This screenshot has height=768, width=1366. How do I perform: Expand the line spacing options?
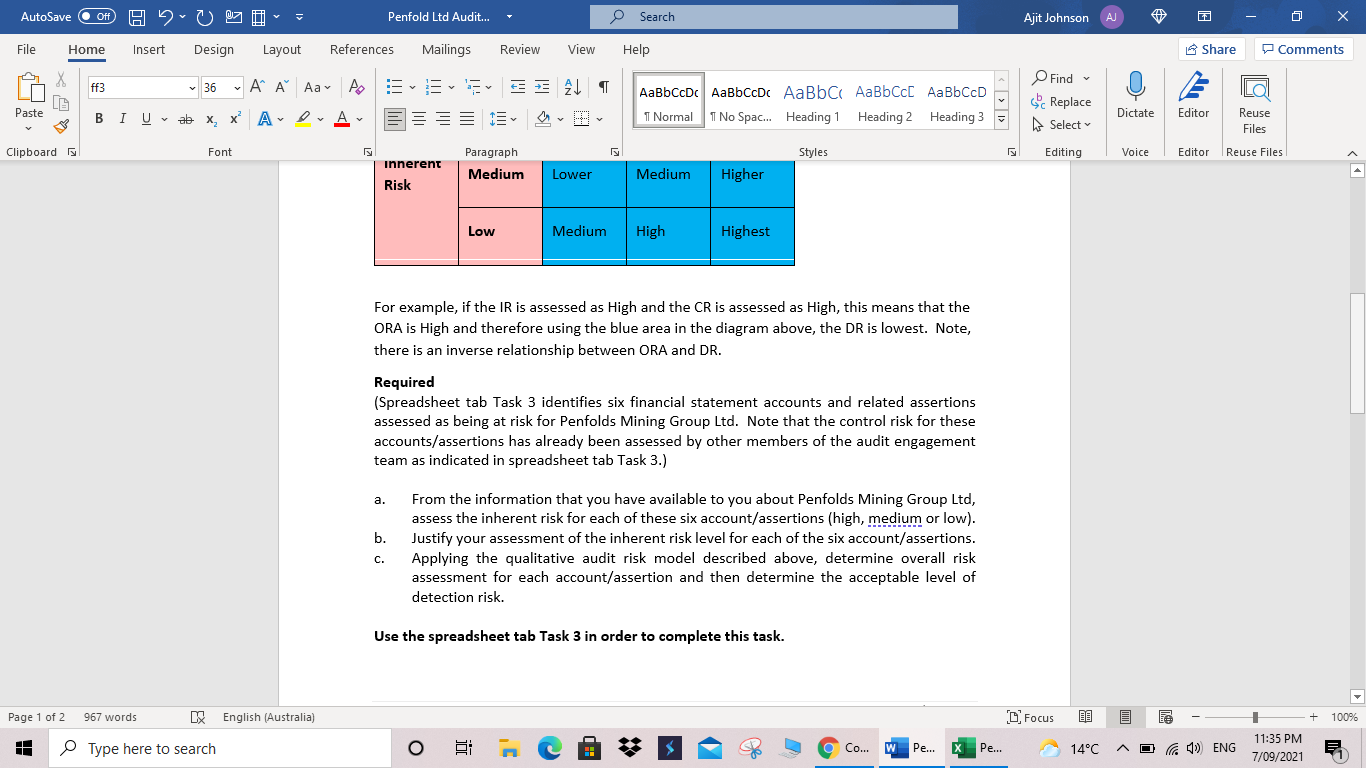click(x=513, y=118)
